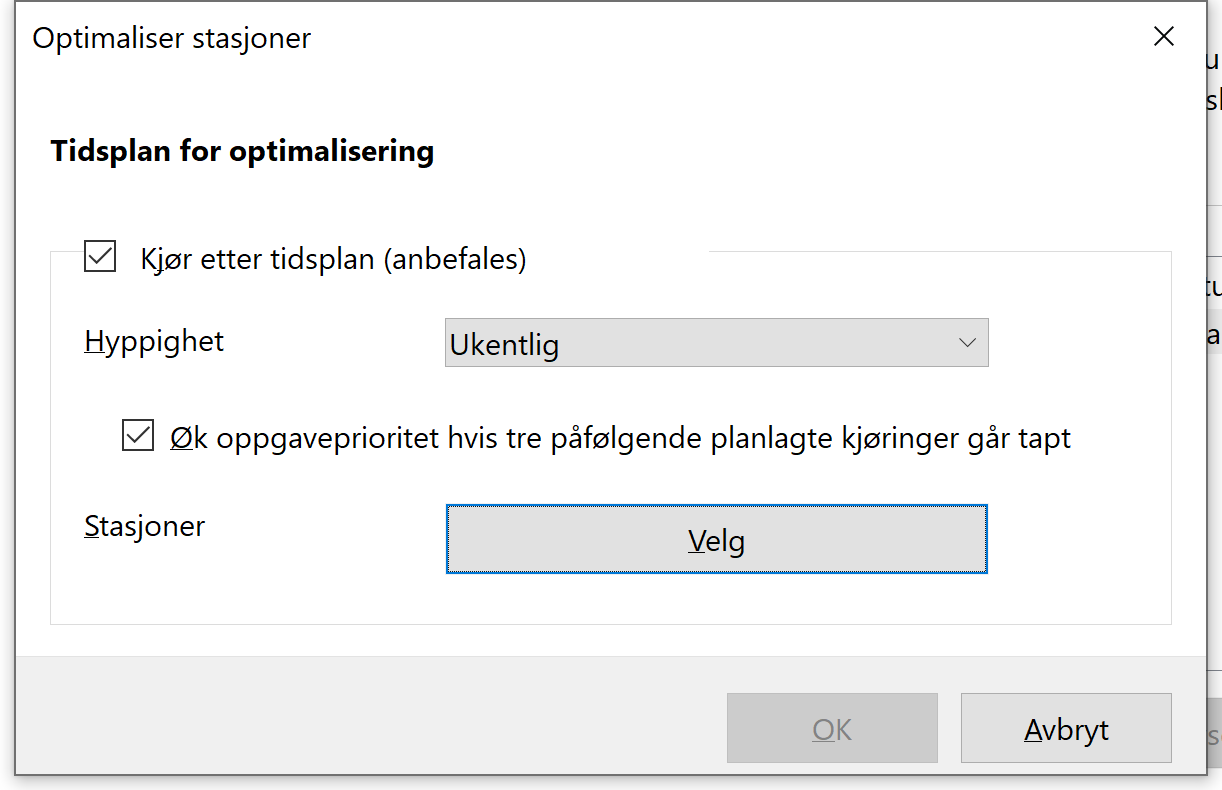Close the Optimaliser stasjoner dialog
The image size is (1222, 790).
(1163, 36)
